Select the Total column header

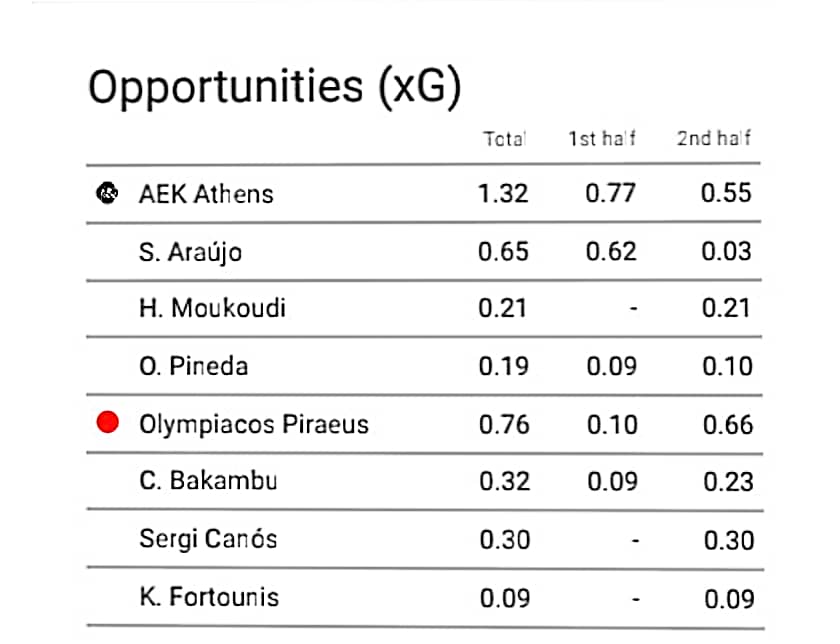point(505,139)
